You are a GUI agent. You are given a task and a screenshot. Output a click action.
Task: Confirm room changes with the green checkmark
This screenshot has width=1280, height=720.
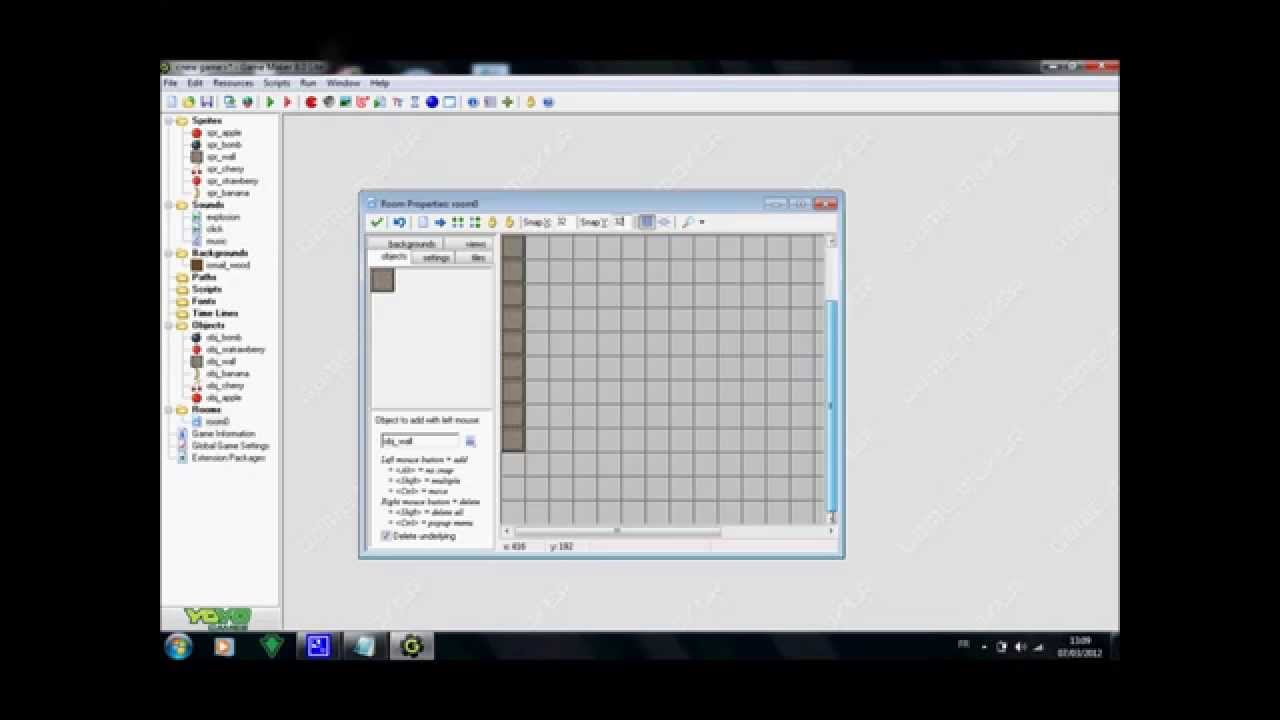pos(376,222)
